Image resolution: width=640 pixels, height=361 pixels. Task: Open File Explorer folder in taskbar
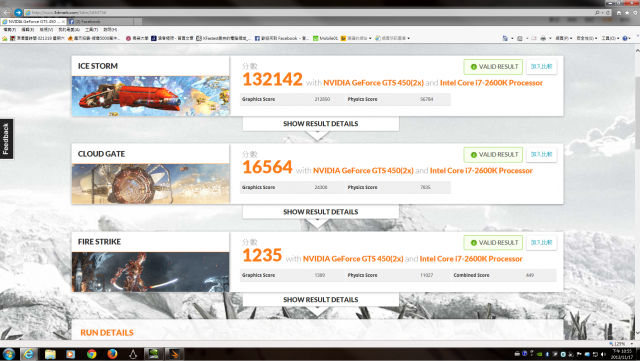pyautogui.click(x=50, y=354)
